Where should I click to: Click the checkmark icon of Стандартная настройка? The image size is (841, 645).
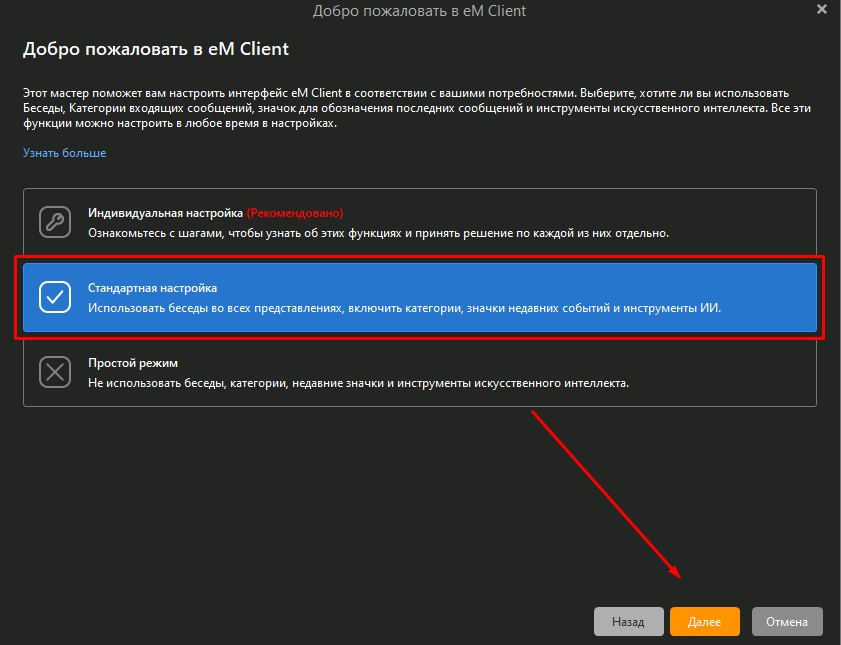point(55,296)
